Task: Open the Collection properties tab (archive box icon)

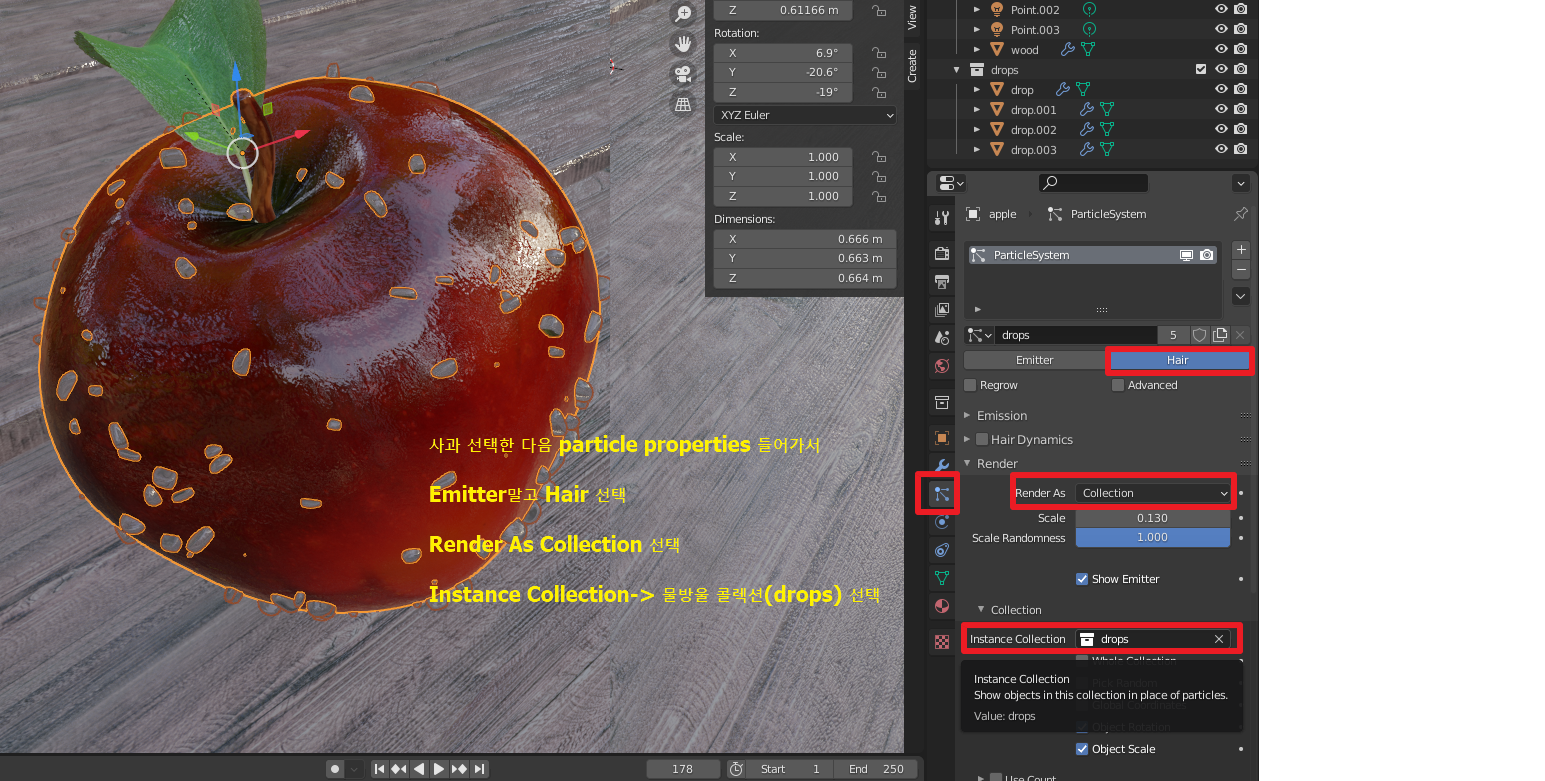Action: (x=941, y=402)
